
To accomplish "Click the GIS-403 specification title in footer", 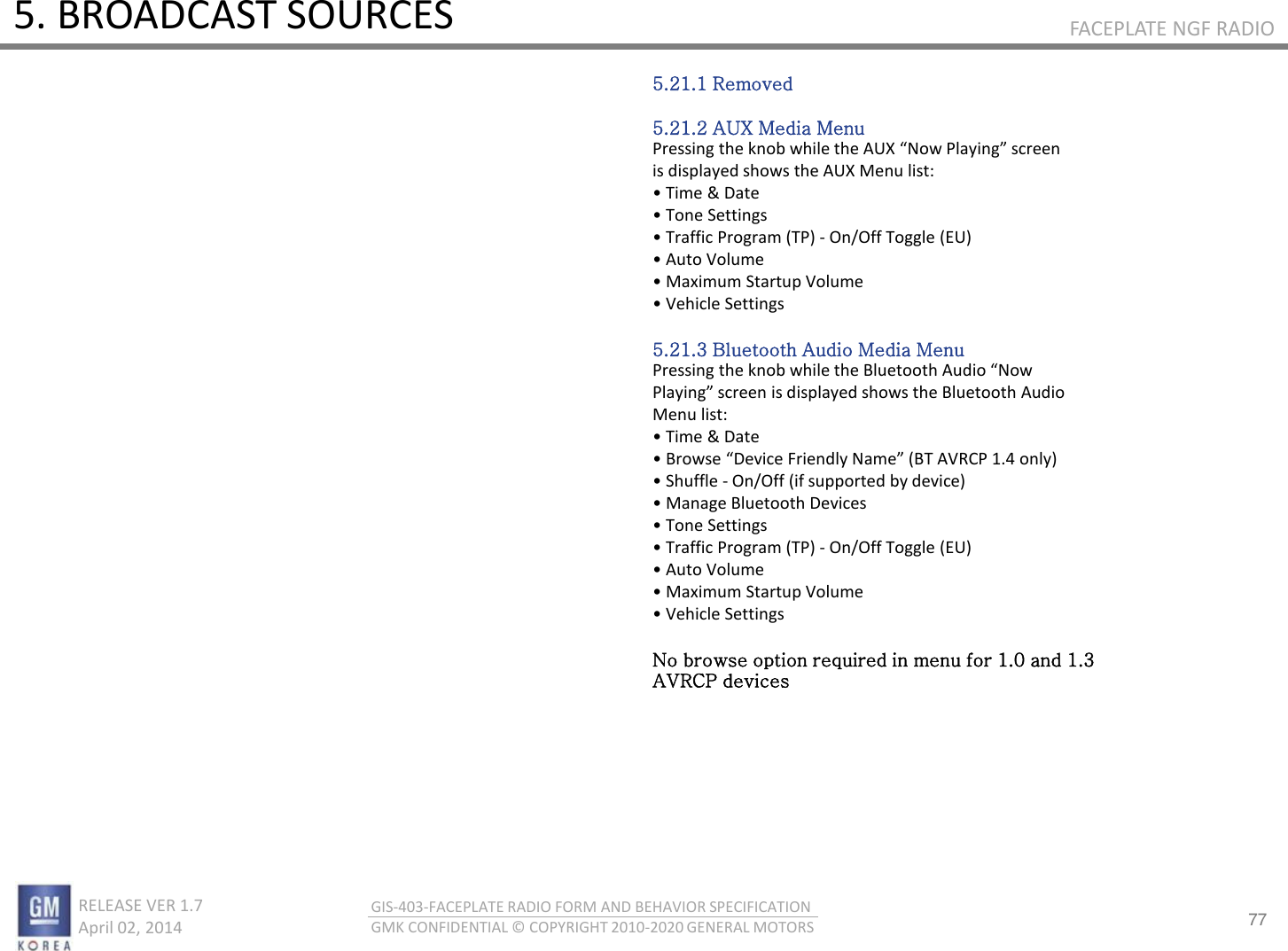I will tap(592, 907).
